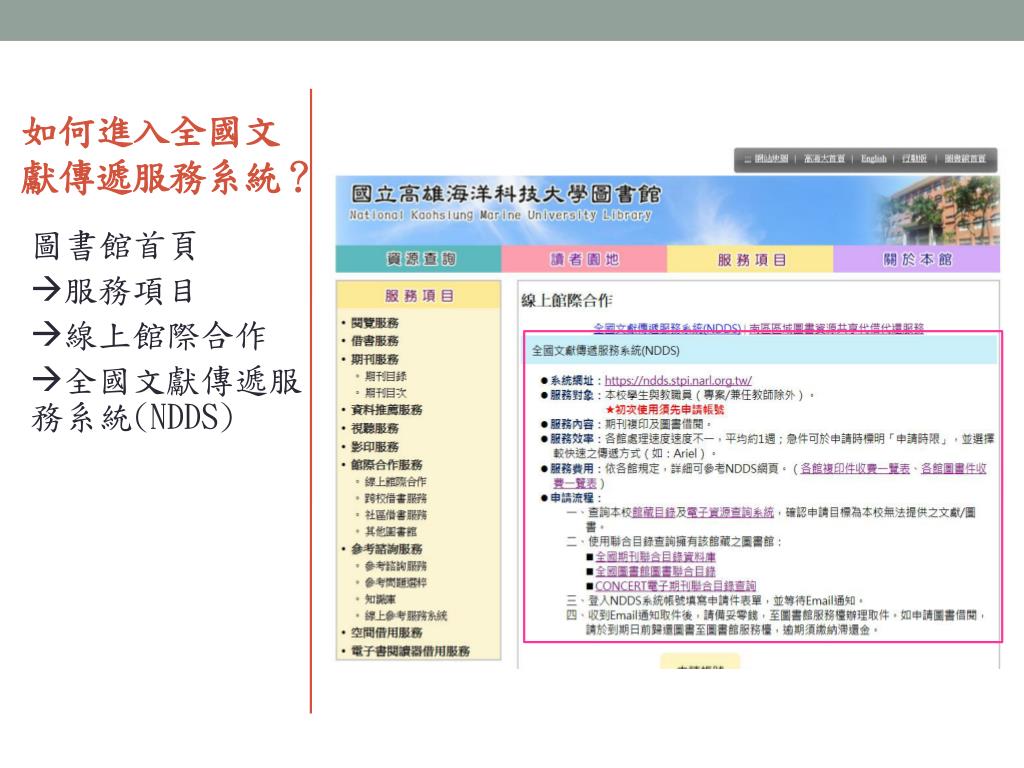Open the 館藏目錄 link in 申請流程

[654, 512]
